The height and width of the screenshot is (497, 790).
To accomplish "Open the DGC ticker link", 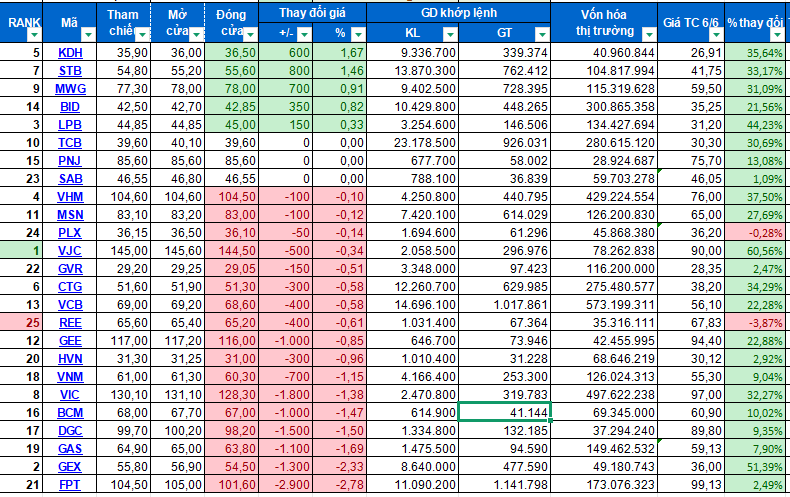I will click(x=70, y=431).
